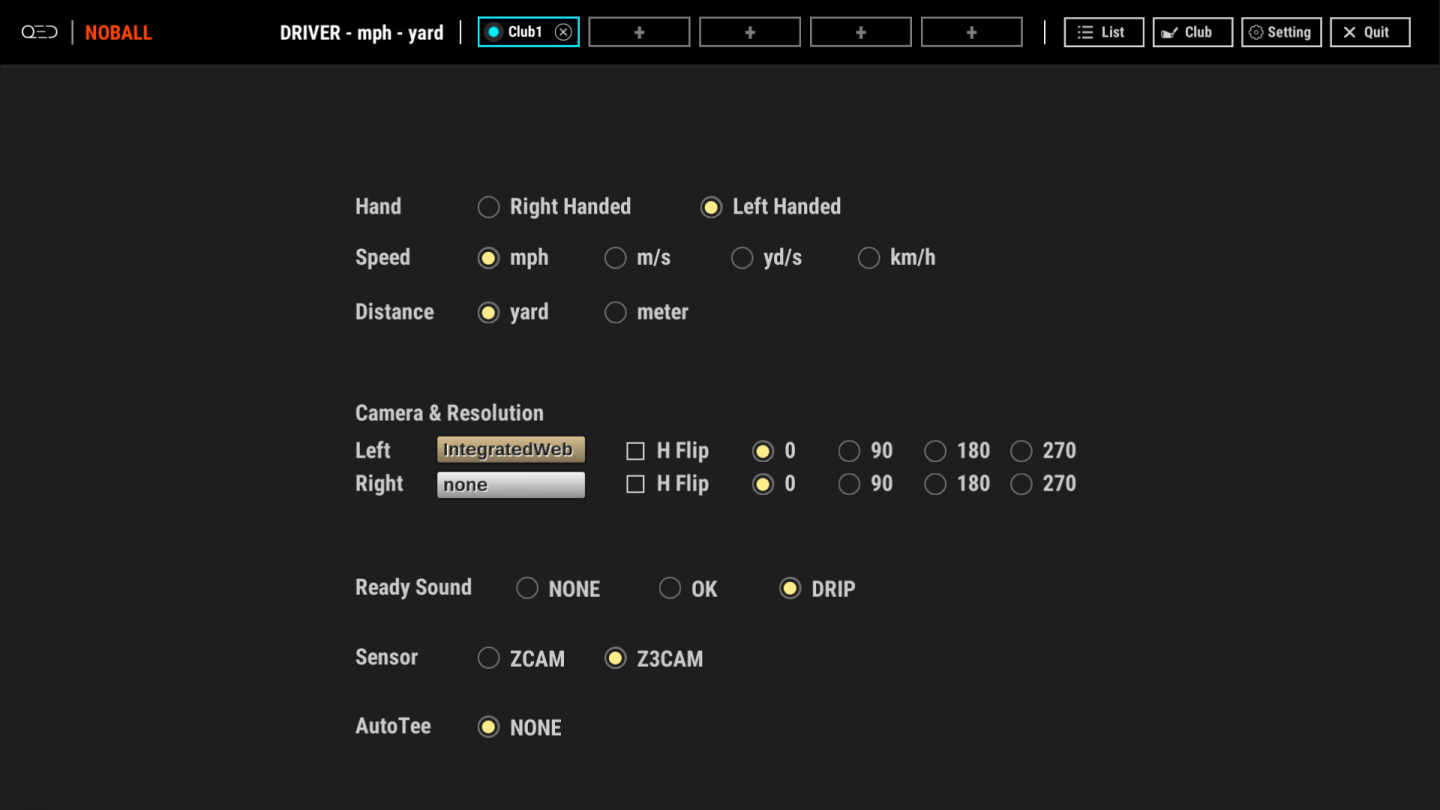Add a club with the rightmost plus icon
The image size is (1440, 810).
[x=971, y=31]
